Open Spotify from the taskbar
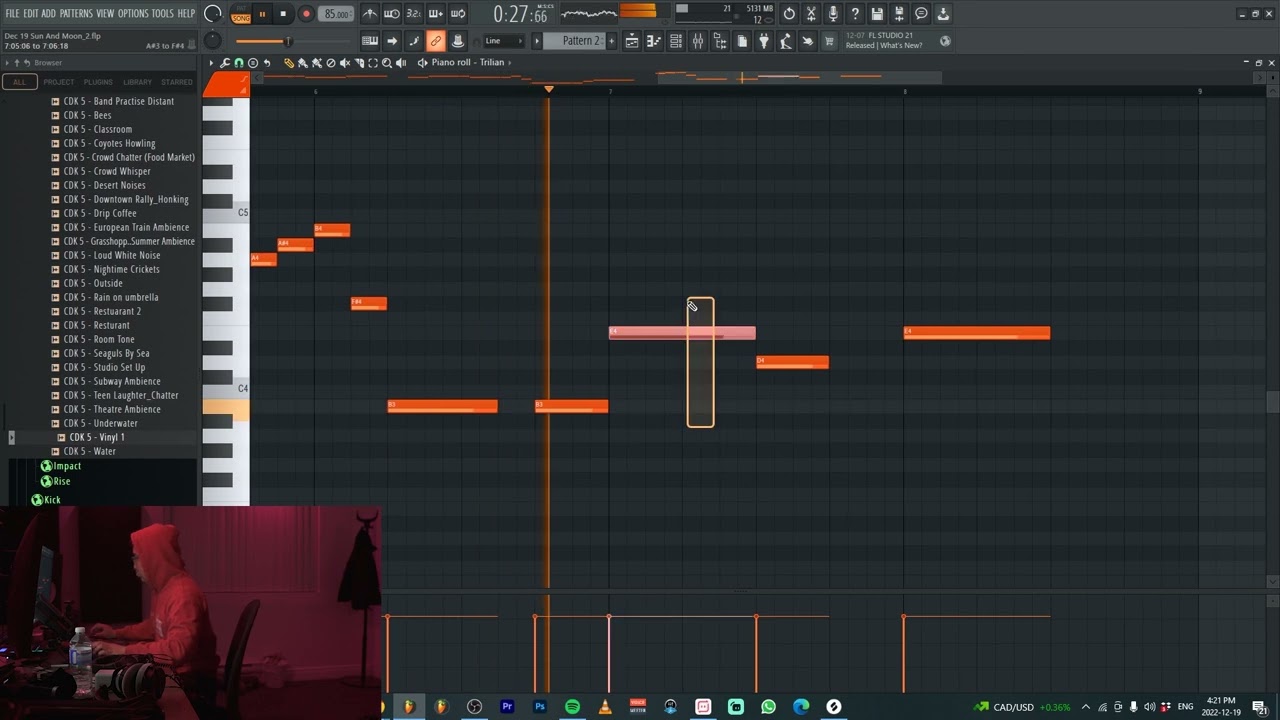The image size is (1280, 720). (572, 706)
